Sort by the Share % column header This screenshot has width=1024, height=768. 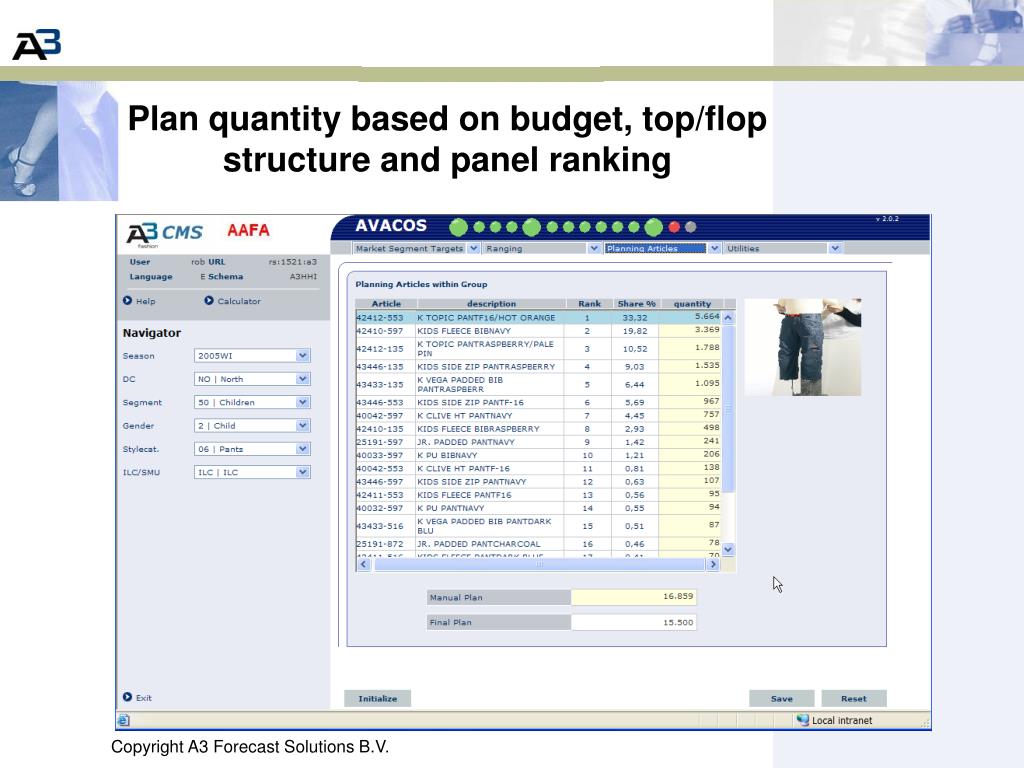(636, 304)
